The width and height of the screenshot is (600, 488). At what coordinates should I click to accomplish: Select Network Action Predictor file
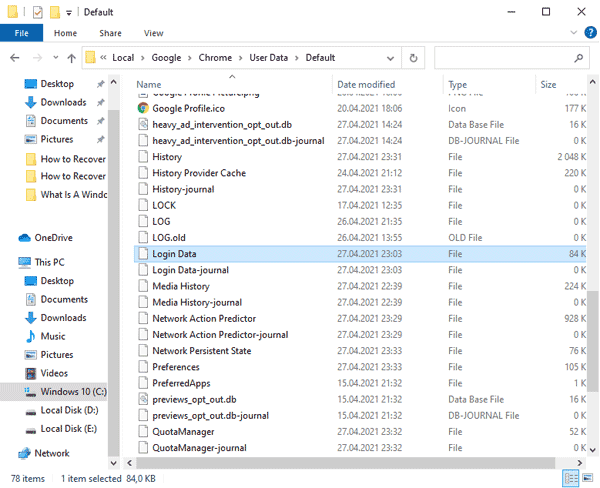[x=360, y=318]
